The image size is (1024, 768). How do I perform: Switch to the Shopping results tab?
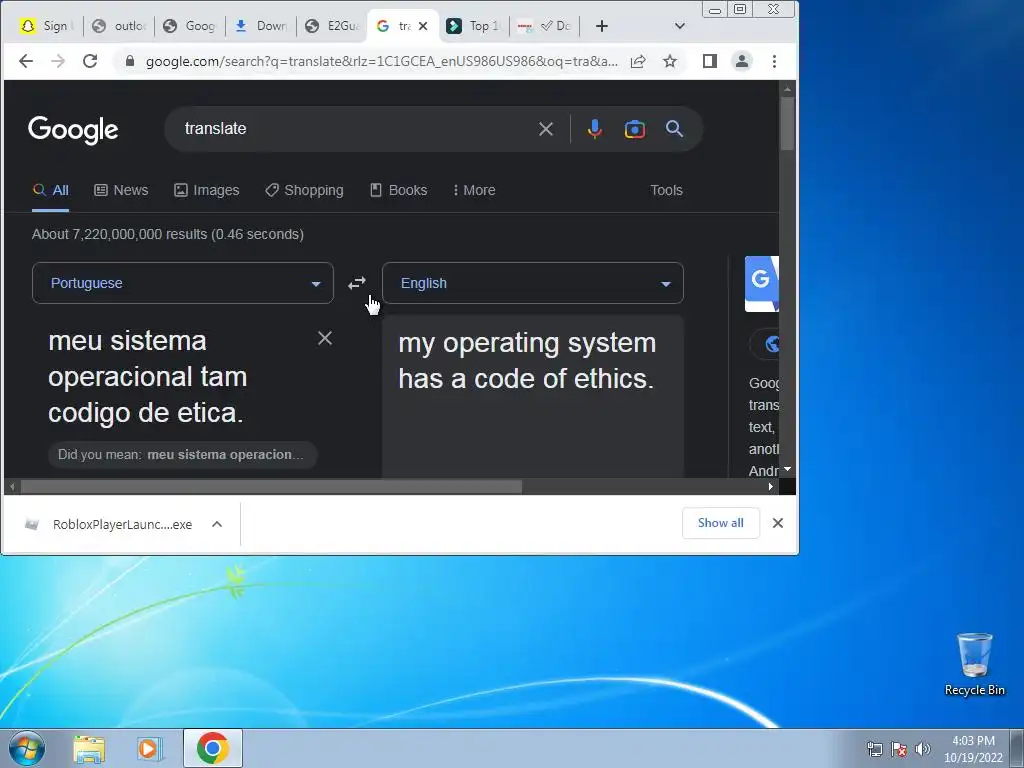pos(304,190)
